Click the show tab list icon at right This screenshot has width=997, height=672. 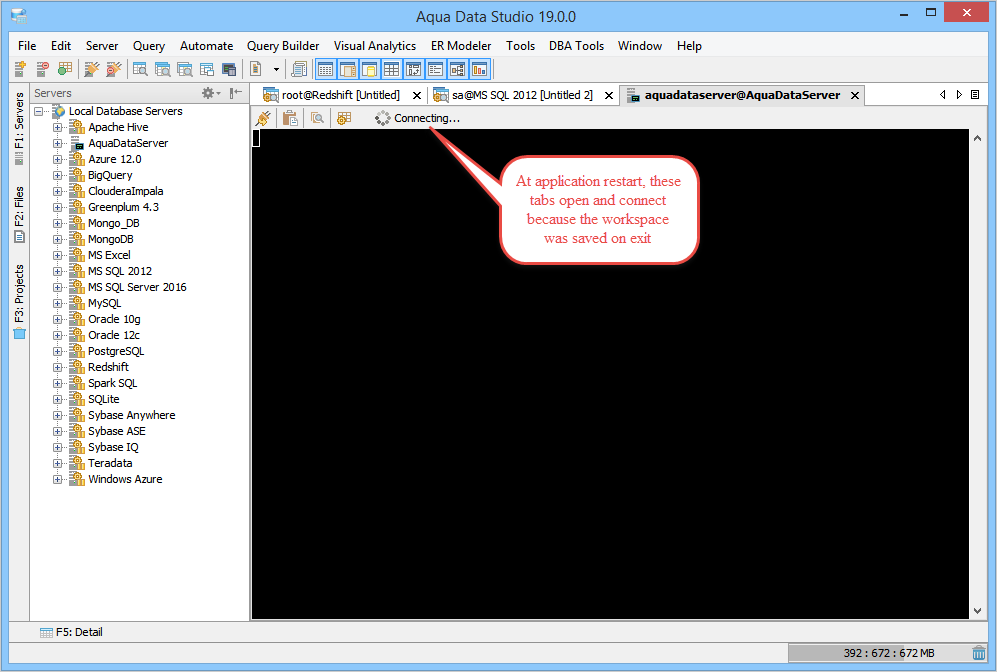(975, 95)
